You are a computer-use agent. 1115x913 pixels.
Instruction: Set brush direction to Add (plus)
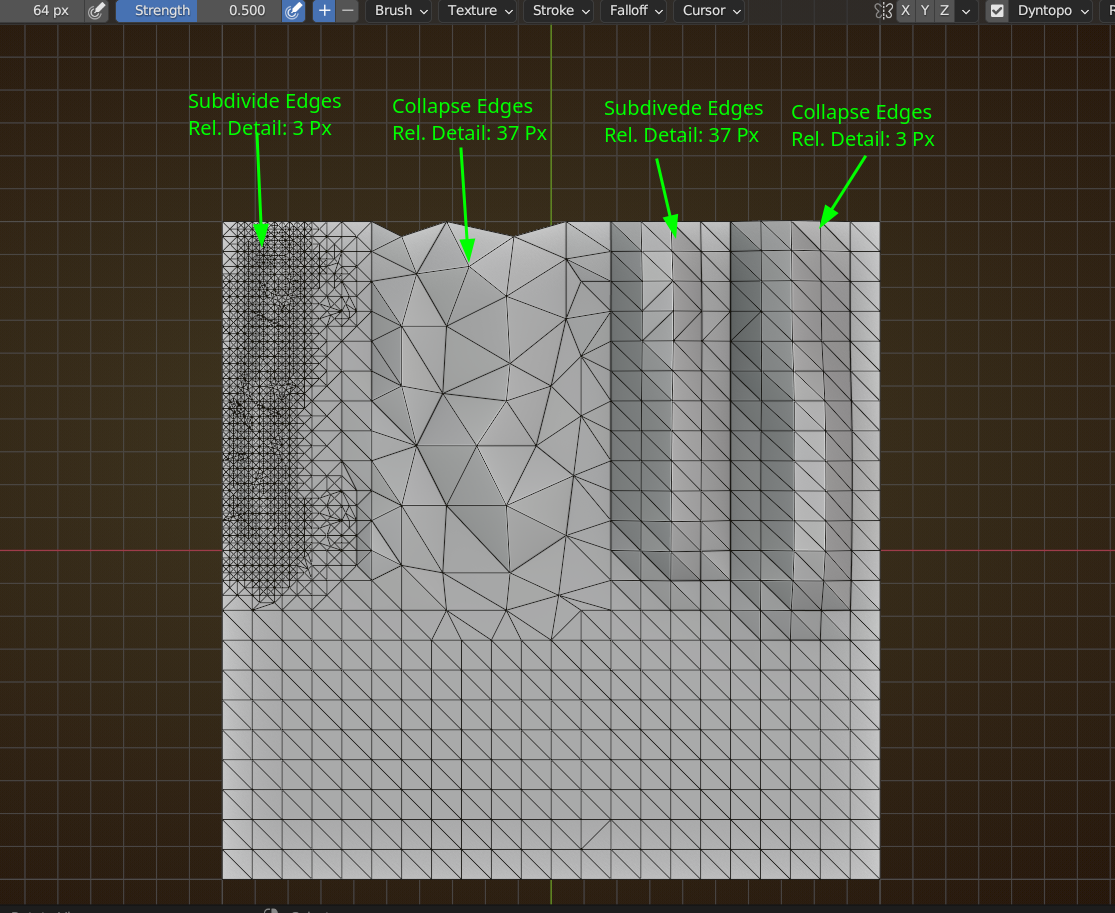(324, 11)
